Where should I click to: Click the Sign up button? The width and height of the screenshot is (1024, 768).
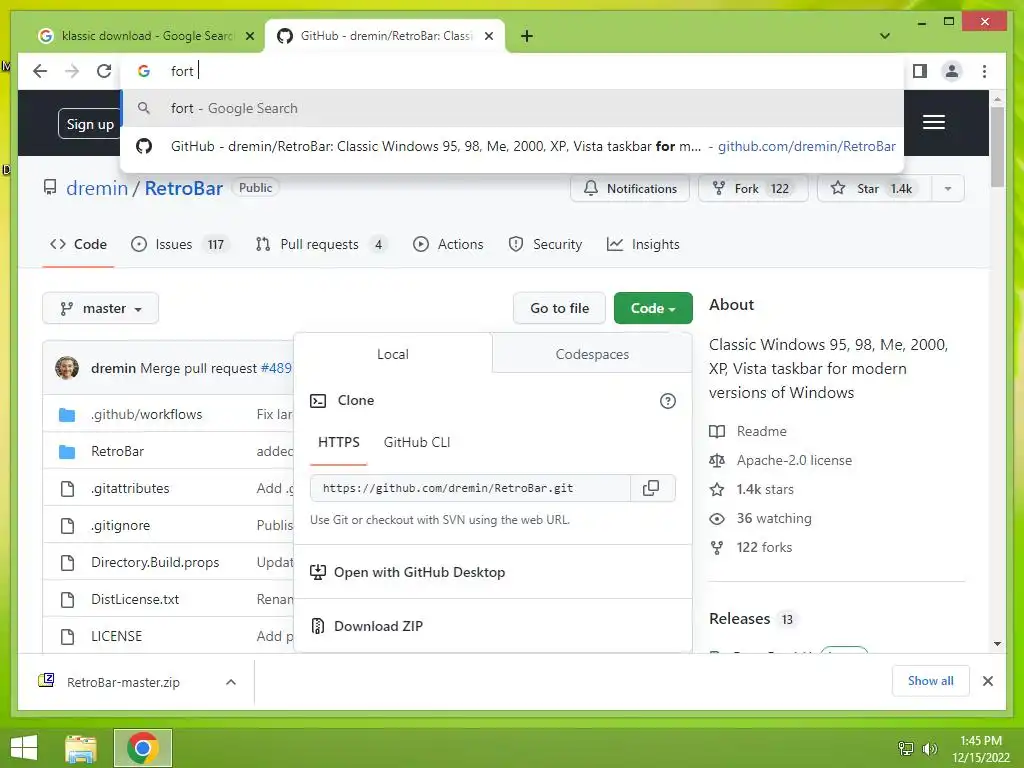[x=89, y=124]
